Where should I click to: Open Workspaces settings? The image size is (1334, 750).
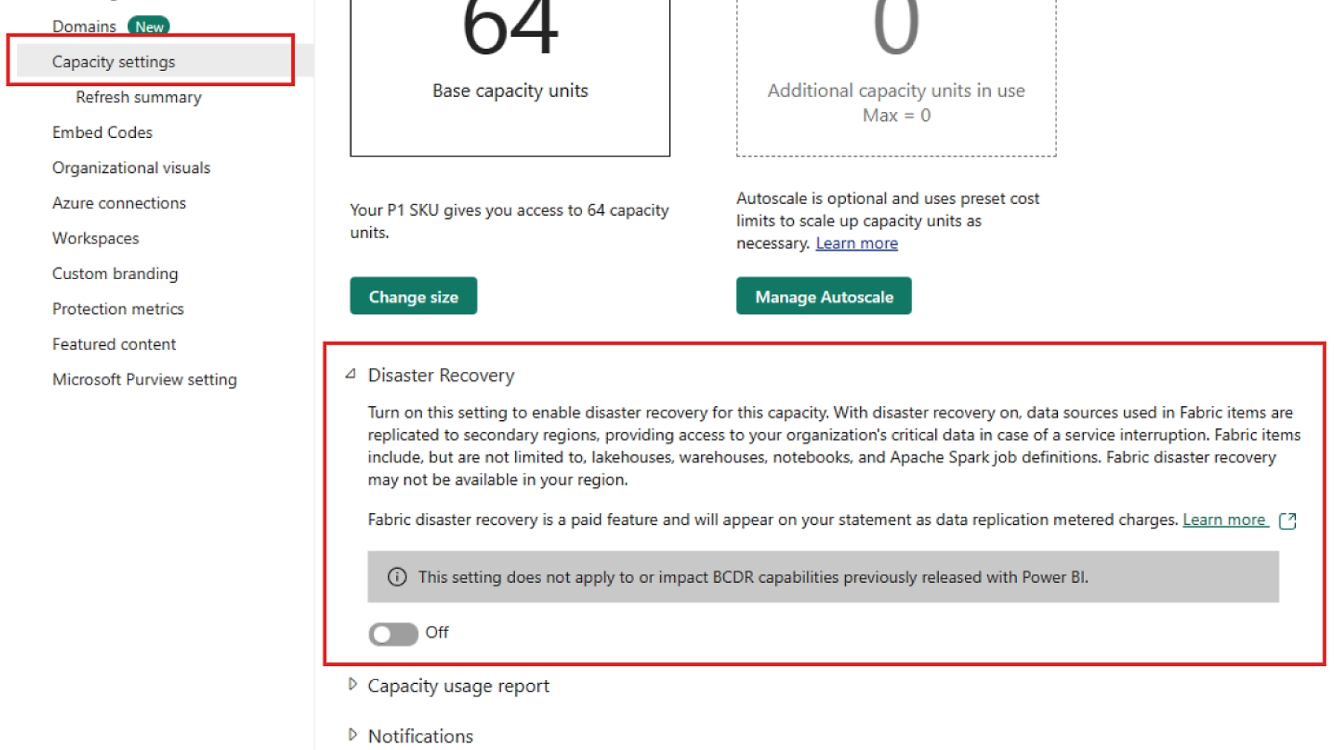tap(94, 238)
